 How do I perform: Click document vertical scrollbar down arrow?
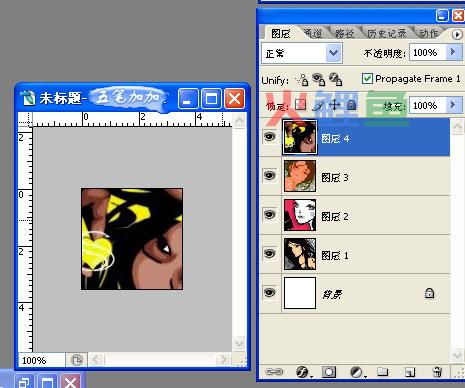point(239,343)
